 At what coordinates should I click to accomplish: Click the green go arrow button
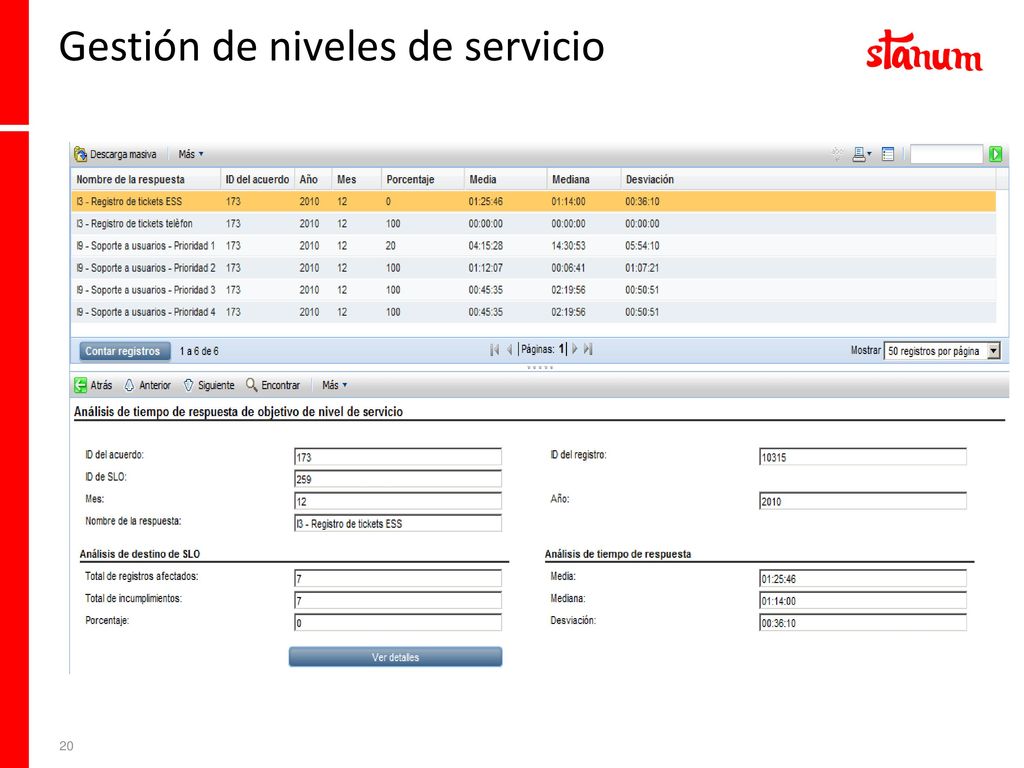point(995,154)
